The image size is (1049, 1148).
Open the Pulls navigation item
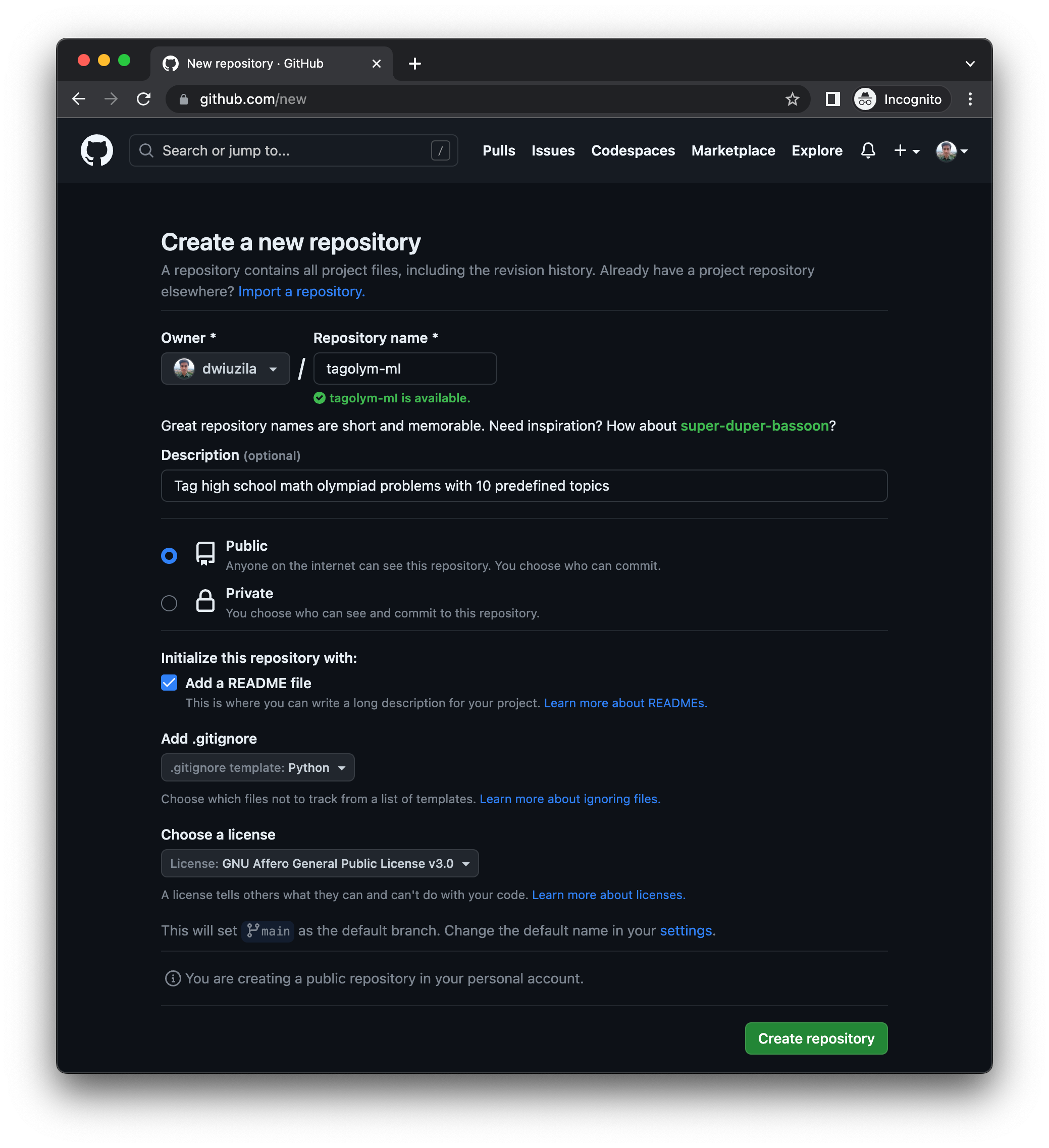pyautogui.click(x=498, y=150)
